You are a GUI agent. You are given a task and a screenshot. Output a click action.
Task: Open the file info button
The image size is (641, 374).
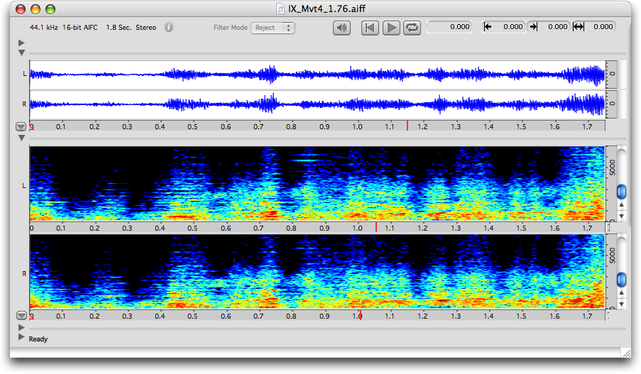[x=168, y=27]
